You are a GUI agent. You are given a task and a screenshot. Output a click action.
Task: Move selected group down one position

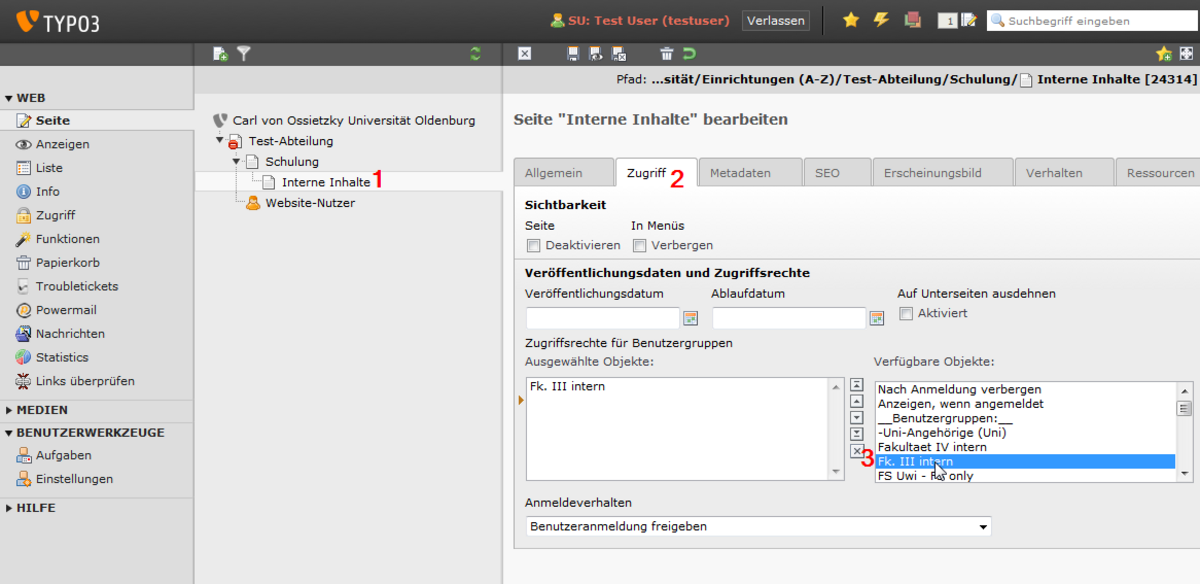click(856, 417)
